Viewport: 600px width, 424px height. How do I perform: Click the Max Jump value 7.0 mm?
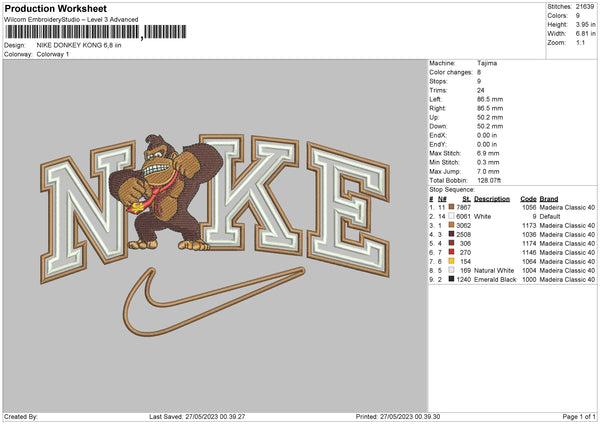click(488, 171)
